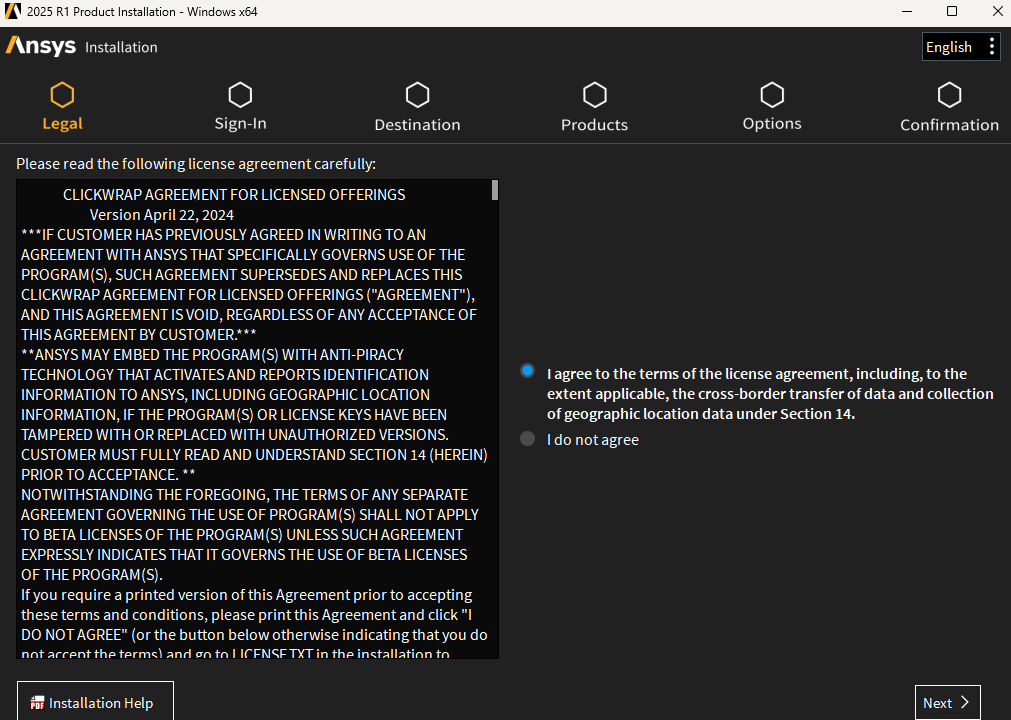Click the Please read license agreement prompt
This screenshot has width=1011, height=720.
[196, 164]
